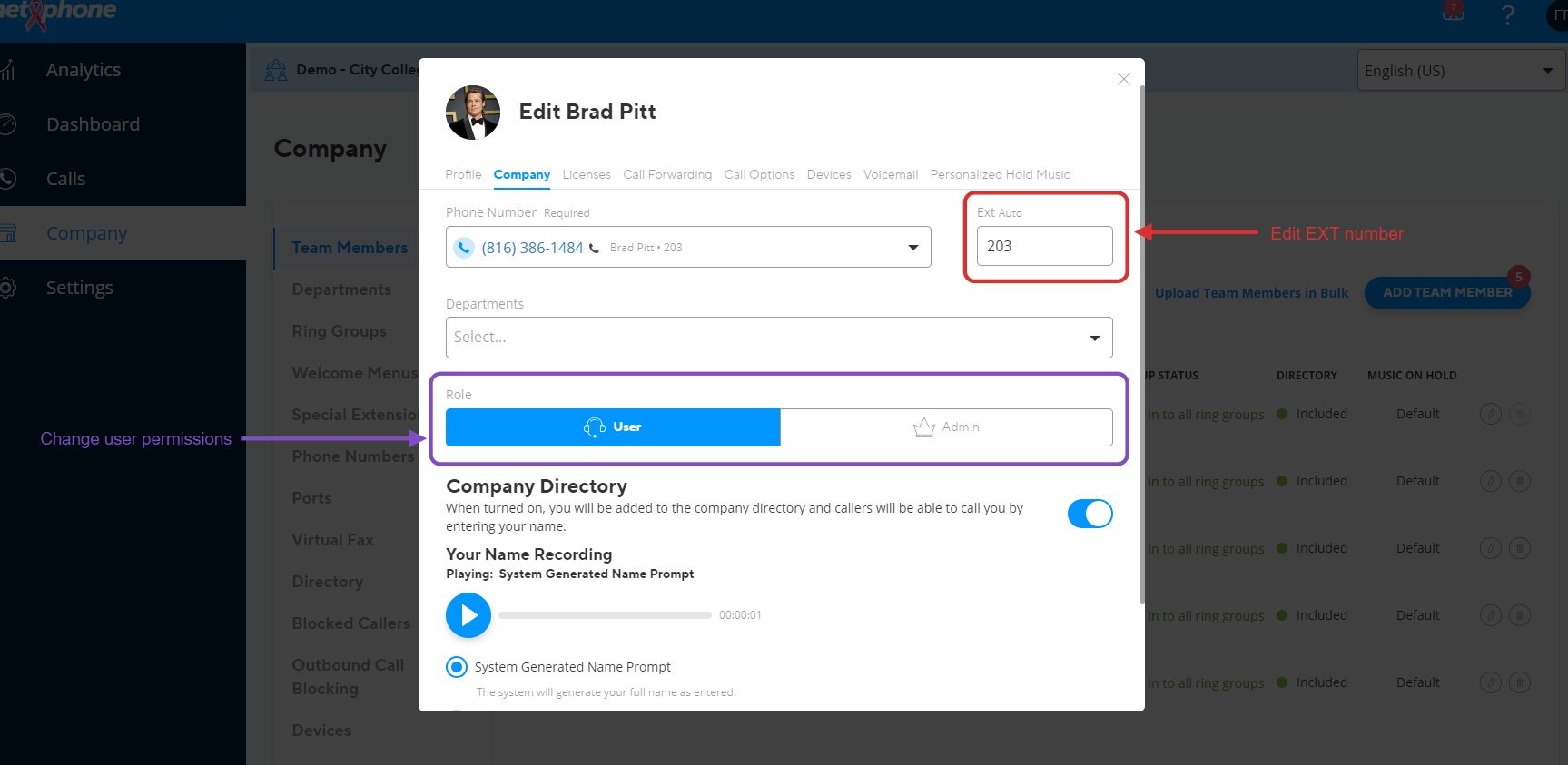The height and width of the screenshot is (765, 1568).
Task: Open the Departments select dropdown
Action: 779,338
